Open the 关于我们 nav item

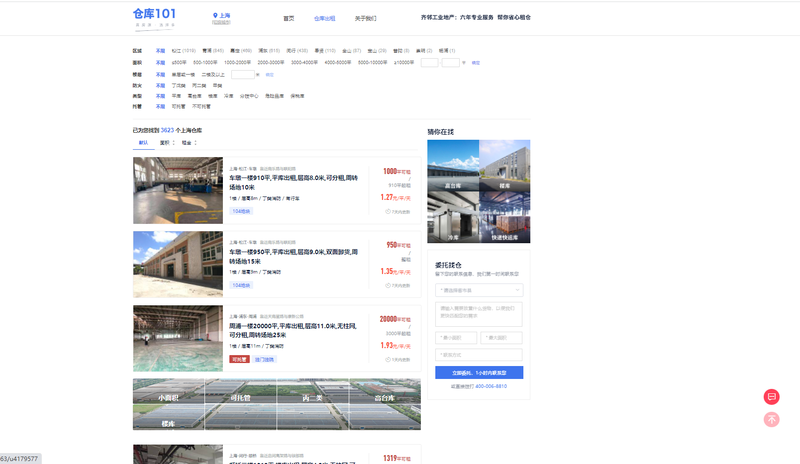tap(365, 18)
